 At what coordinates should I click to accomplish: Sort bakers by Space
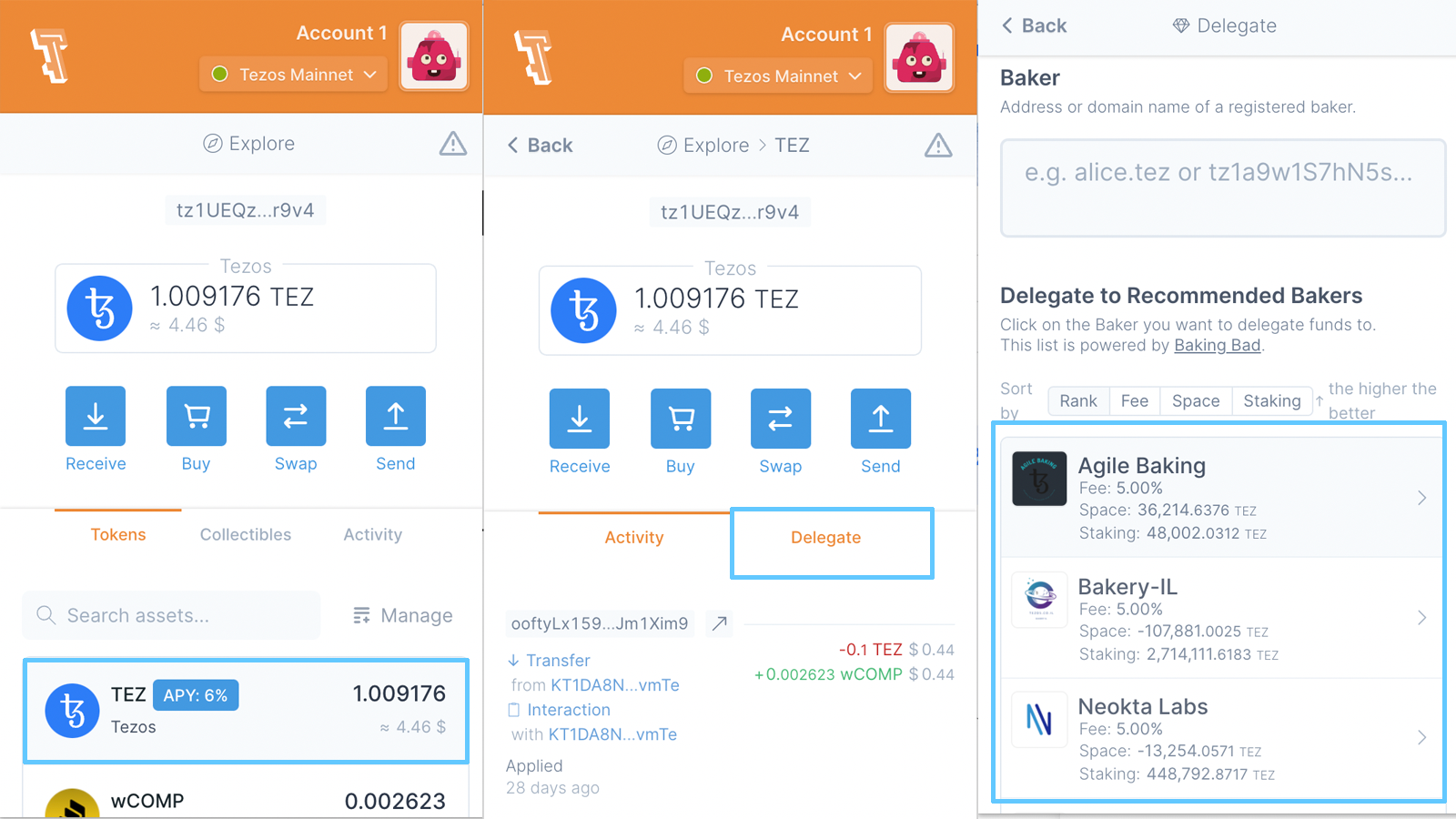tap(1195, 401)
